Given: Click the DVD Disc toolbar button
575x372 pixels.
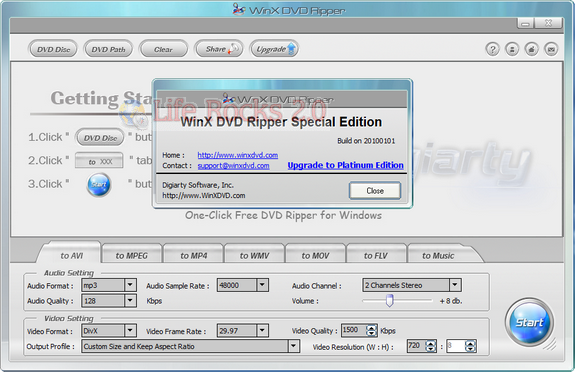Looking at the screenshot, I should (53, 49).
